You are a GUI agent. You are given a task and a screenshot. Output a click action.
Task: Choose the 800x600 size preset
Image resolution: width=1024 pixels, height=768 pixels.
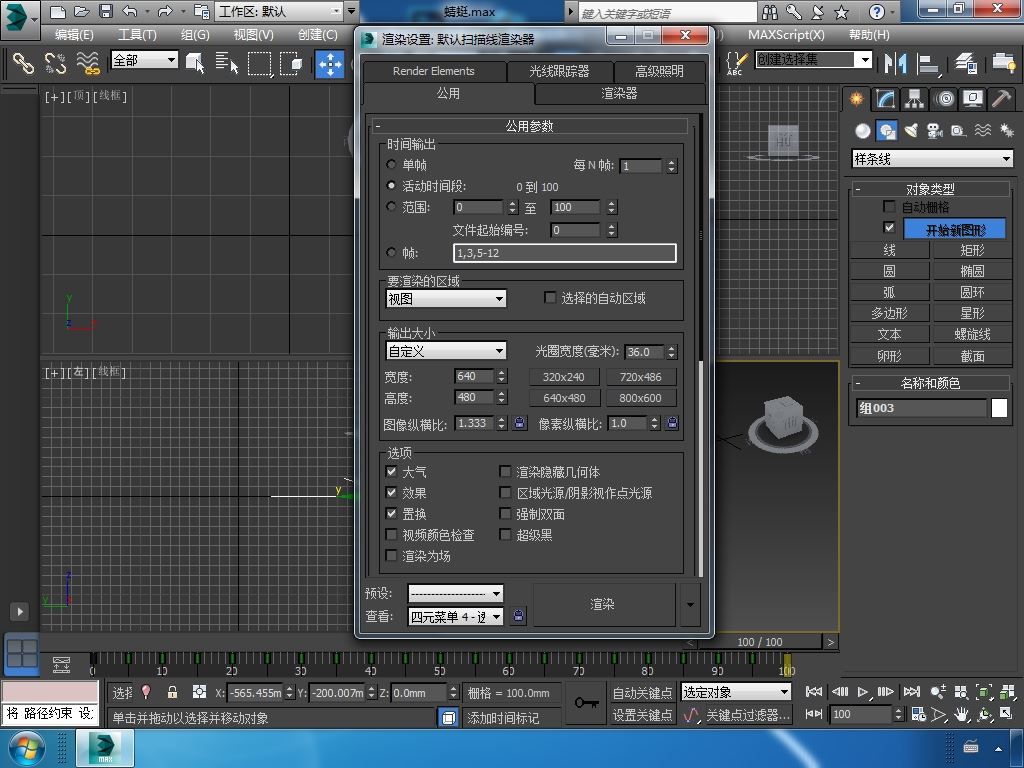tap(640, 398)
